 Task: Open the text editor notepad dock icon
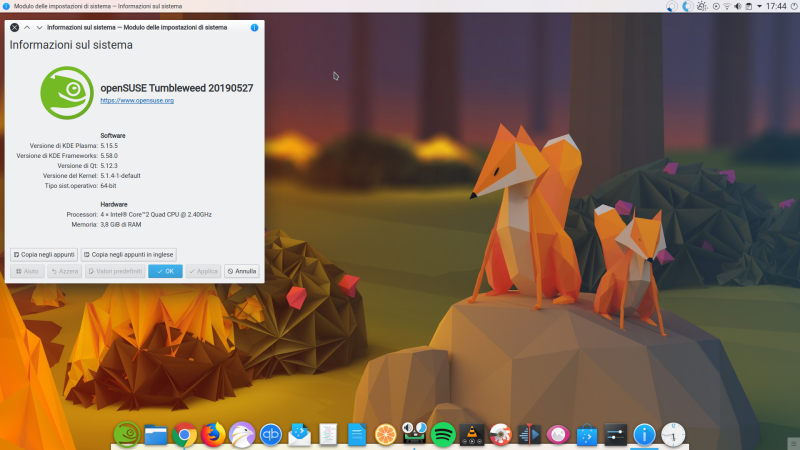[x=328, y=435]
